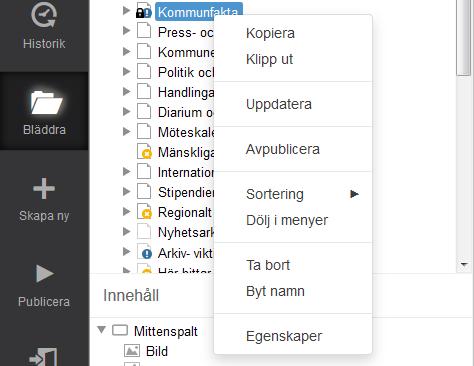Click the page icon beside Politik
Screen dimensions: 474x366
pyautogui.click(x=144, y=72)
